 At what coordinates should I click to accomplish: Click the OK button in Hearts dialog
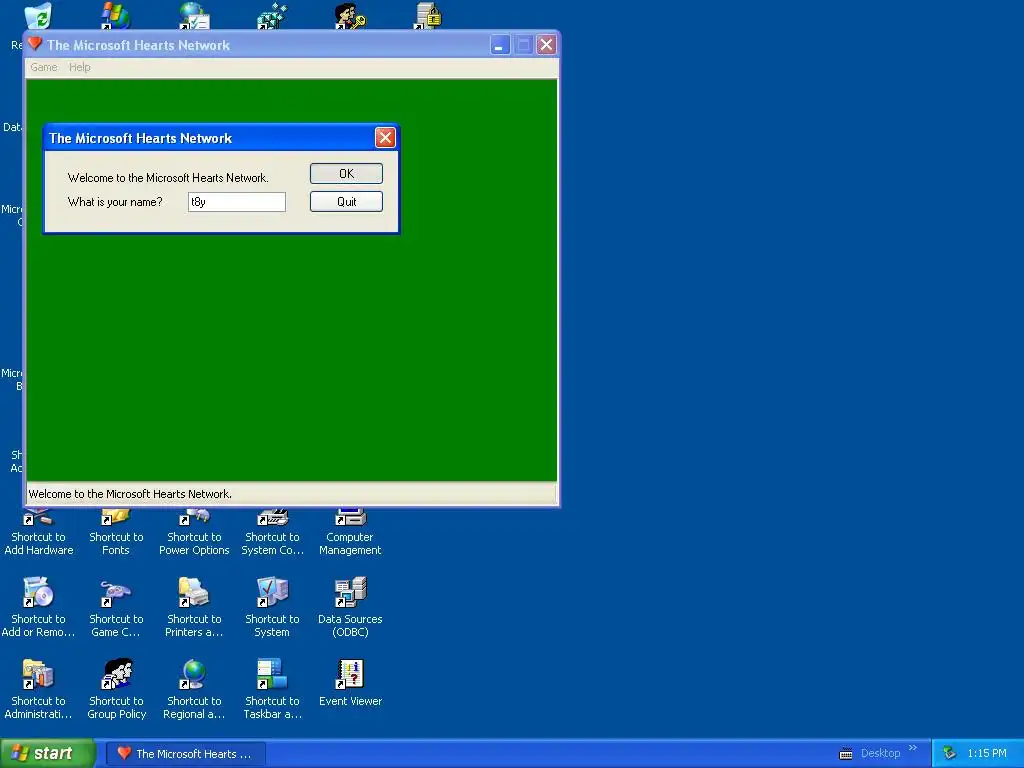click(346, 174)
